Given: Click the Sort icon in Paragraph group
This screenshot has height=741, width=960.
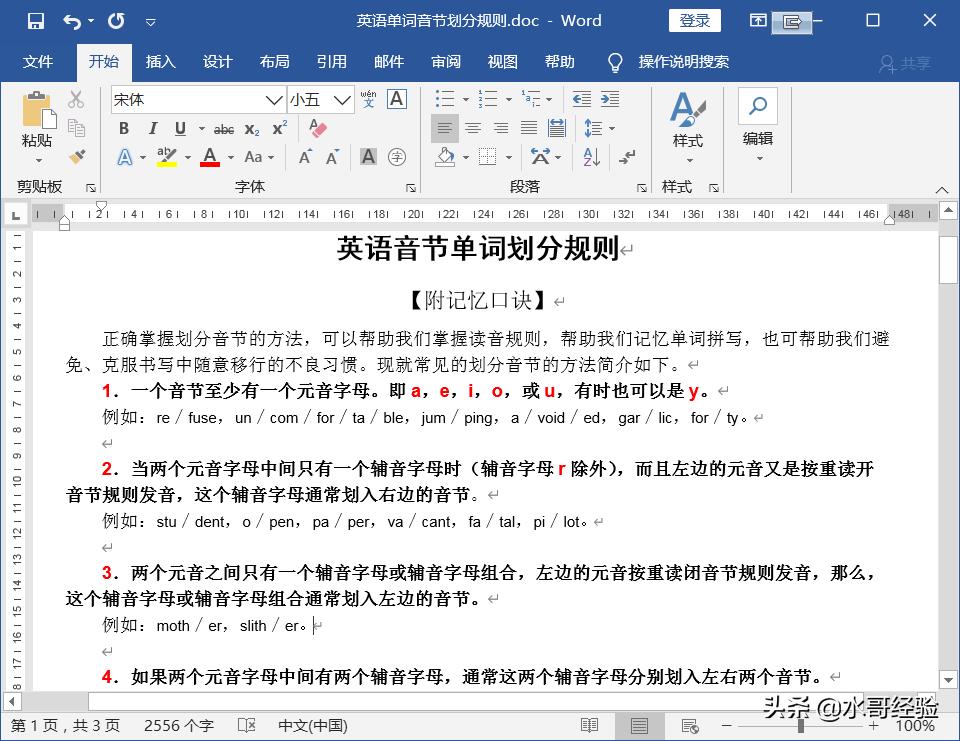Looking at the screenshot, I should pyautogui.click(x=590, y=157).
